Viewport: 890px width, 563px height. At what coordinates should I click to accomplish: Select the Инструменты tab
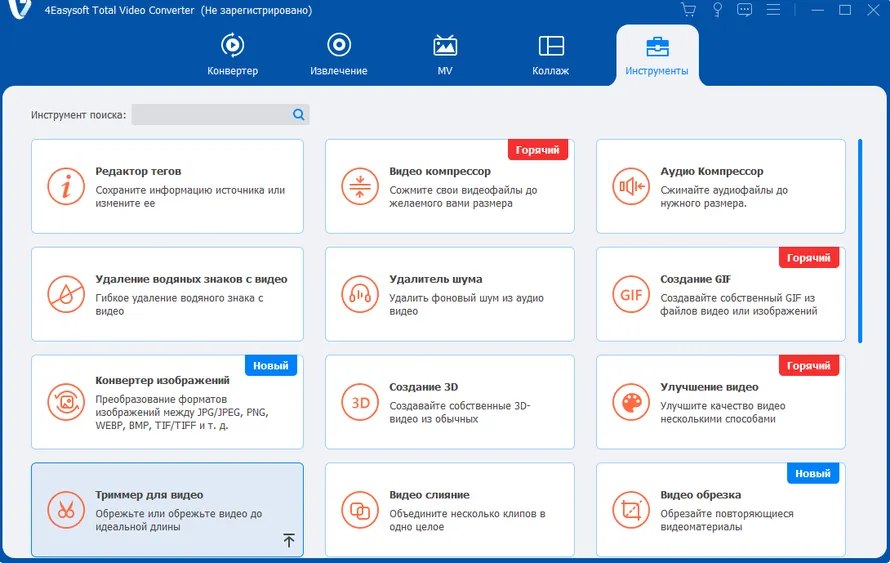click(657, 55)
